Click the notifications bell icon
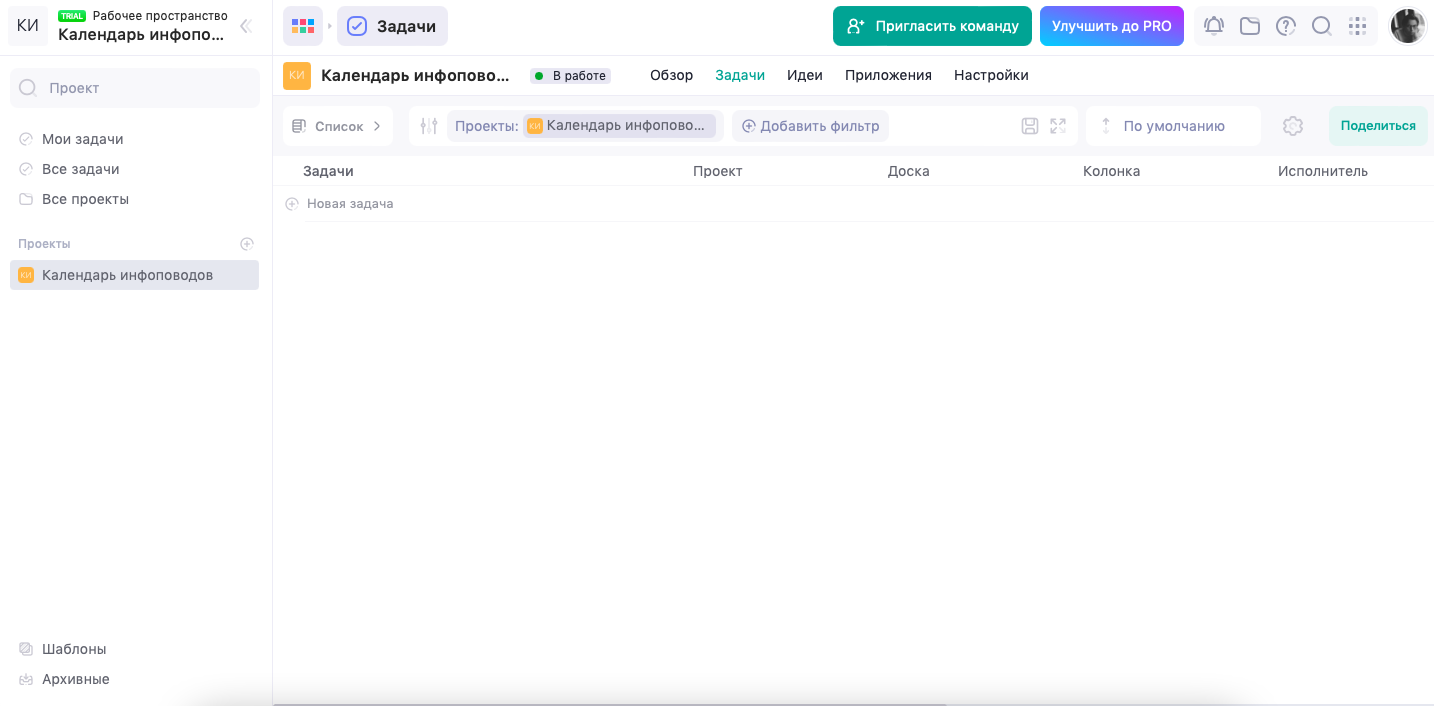 1214,26
